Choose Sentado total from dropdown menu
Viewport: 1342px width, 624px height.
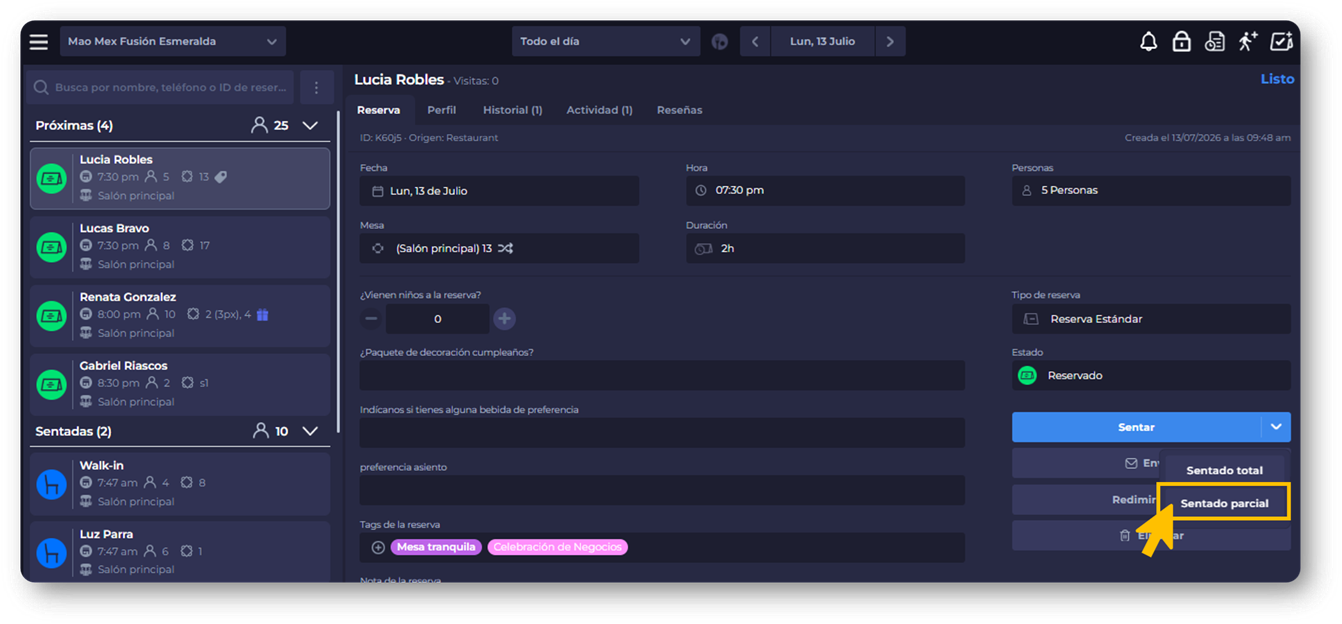[1224, 470]
